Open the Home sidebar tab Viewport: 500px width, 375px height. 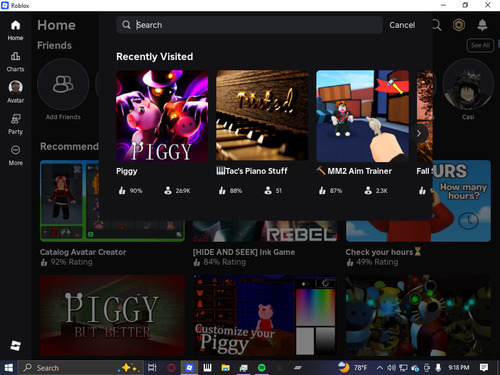pyautogui.click(x=15, y=31)
